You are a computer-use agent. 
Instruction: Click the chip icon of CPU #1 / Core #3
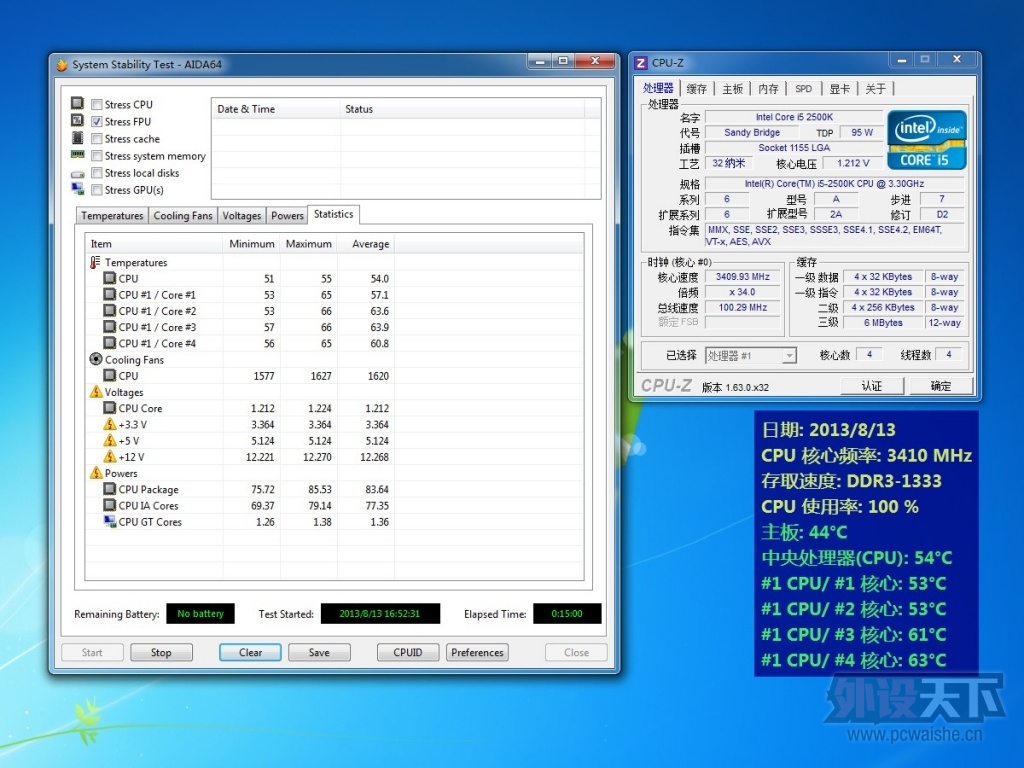point(110,327)
